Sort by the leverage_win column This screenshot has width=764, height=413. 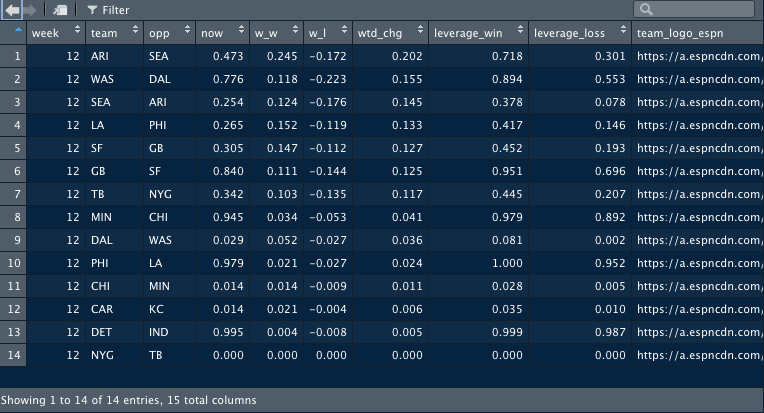coord(478,33)
